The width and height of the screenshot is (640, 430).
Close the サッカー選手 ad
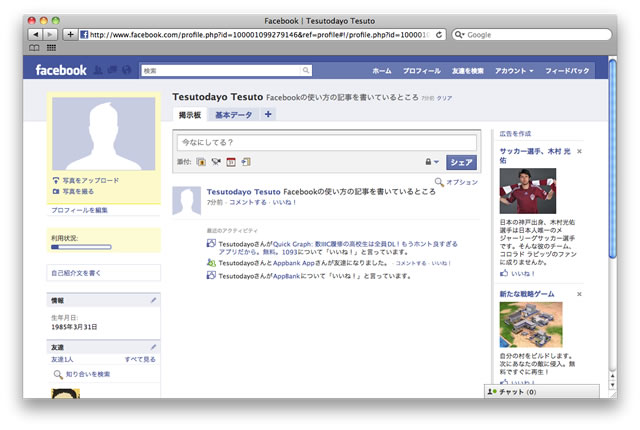point(579,151)
